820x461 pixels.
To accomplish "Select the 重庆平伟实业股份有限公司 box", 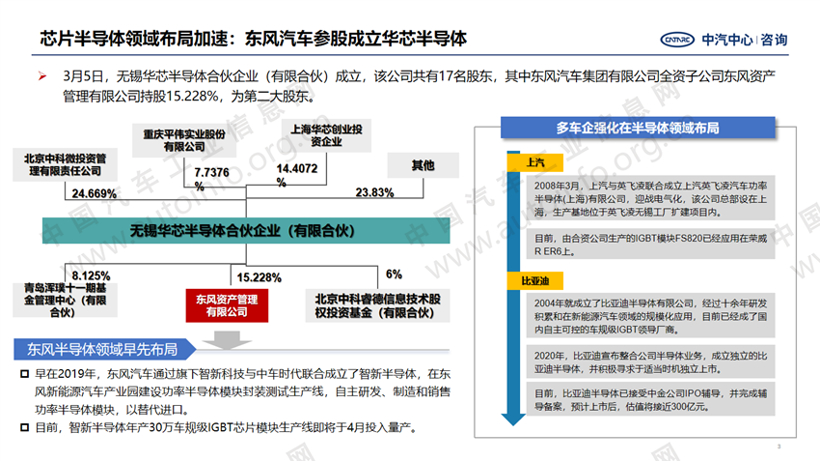I will (x=196, y=140).
